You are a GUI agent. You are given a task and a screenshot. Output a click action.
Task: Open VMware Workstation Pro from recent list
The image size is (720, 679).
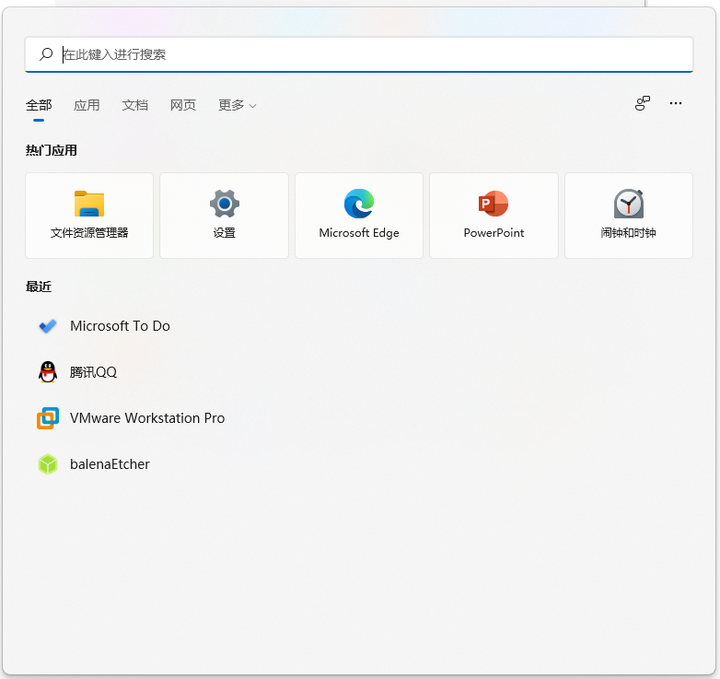(147, 418)
